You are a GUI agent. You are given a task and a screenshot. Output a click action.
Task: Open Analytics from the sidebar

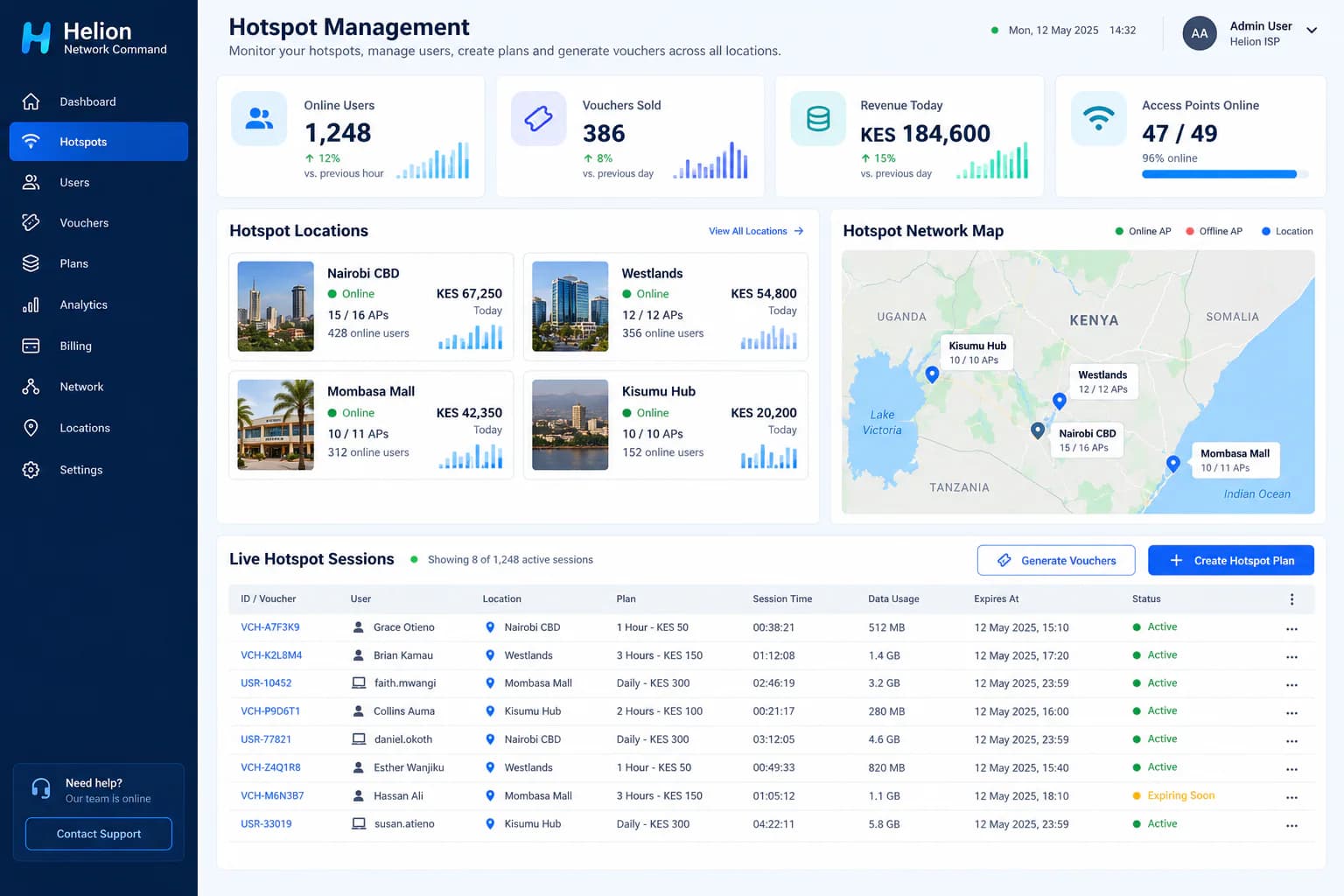pos(99,304)
